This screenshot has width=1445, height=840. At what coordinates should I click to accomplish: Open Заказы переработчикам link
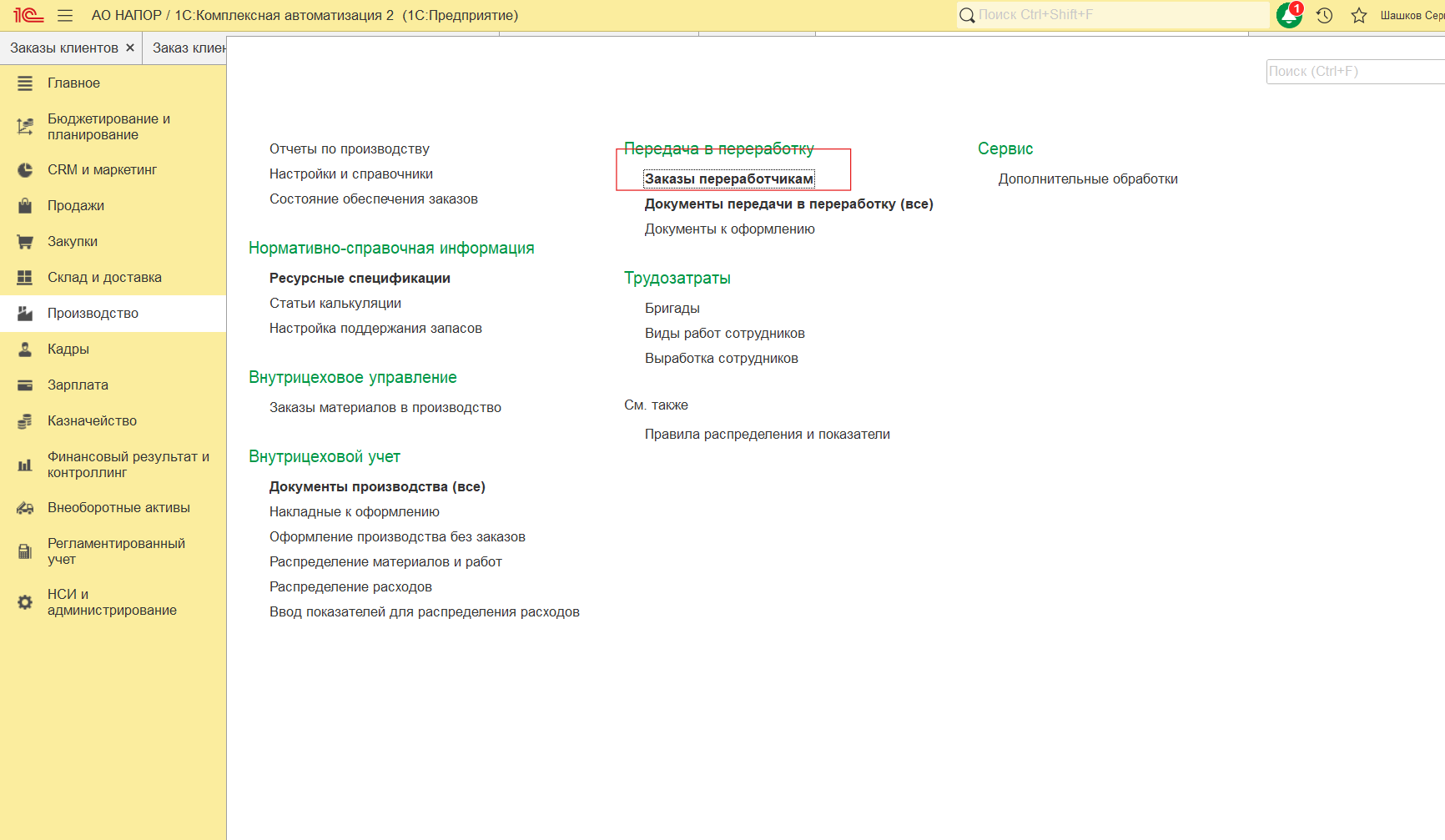[728, 179]
